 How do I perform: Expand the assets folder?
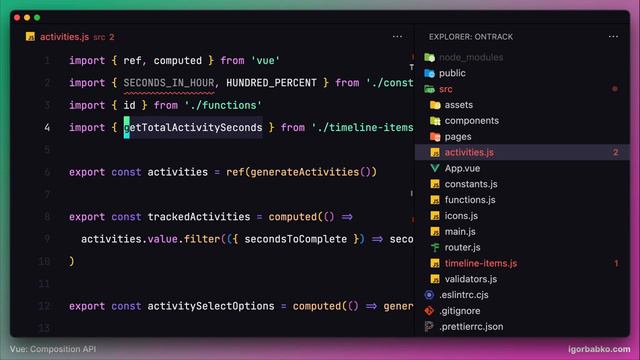click(x=459, y=105)
